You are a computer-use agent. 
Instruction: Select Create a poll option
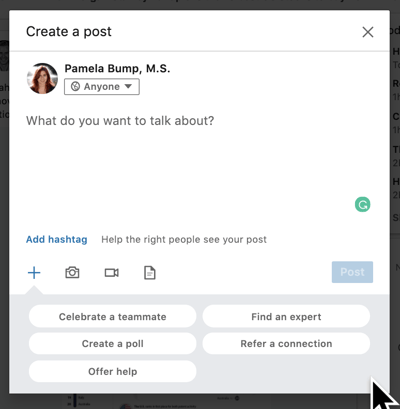(113, 343)
